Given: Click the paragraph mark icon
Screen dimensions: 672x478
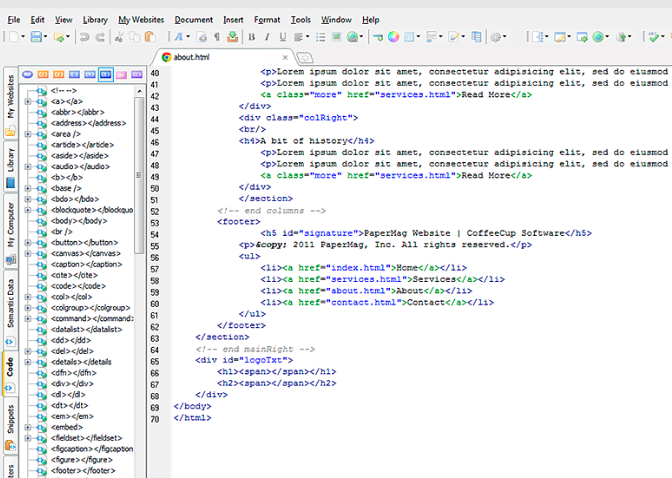Looking at the screenshot, I should 215,37.
